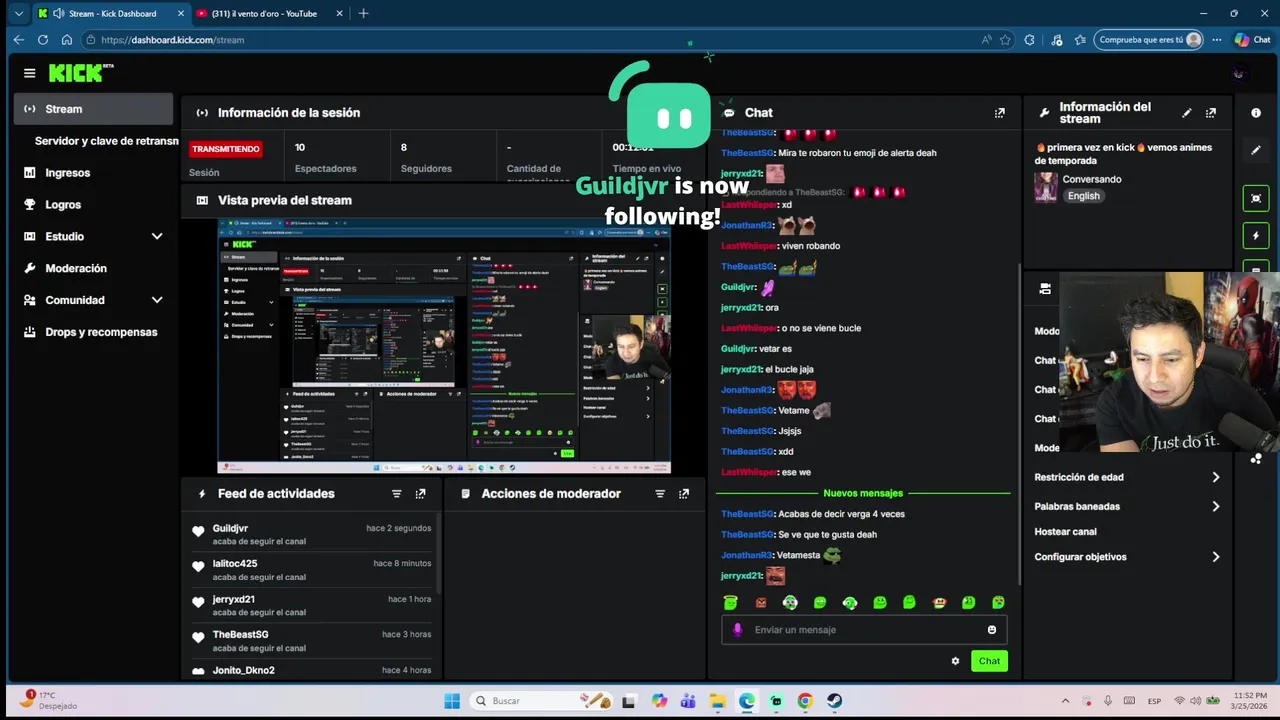Add page to favorites star

click(1005, 40)
